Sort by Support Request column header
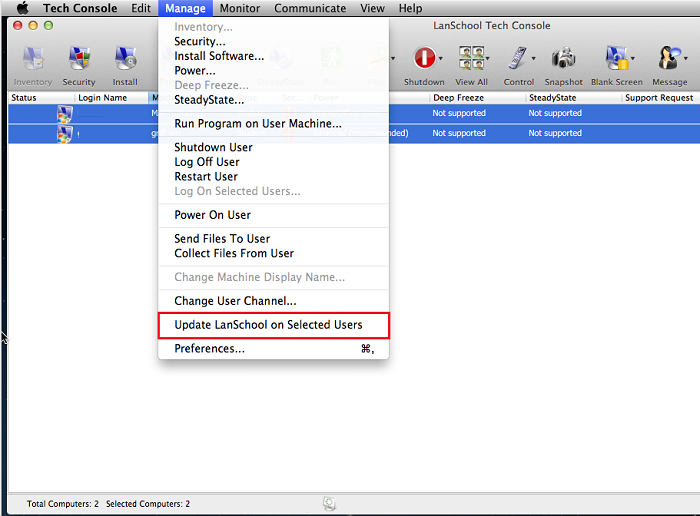The height and width of the screenshot is (516, 700). click(x=659, y=98)
